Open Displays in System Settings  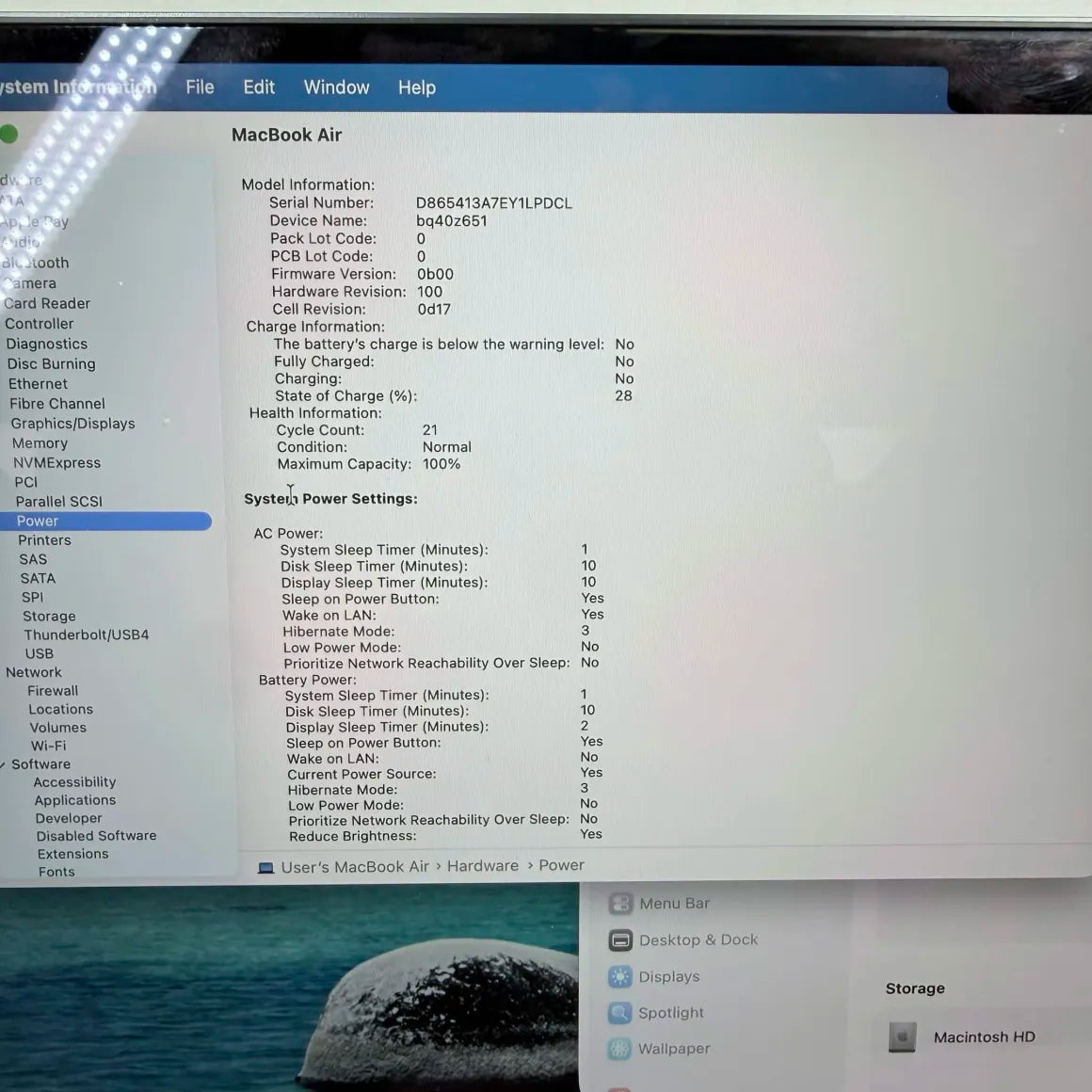tap(669, 977)
